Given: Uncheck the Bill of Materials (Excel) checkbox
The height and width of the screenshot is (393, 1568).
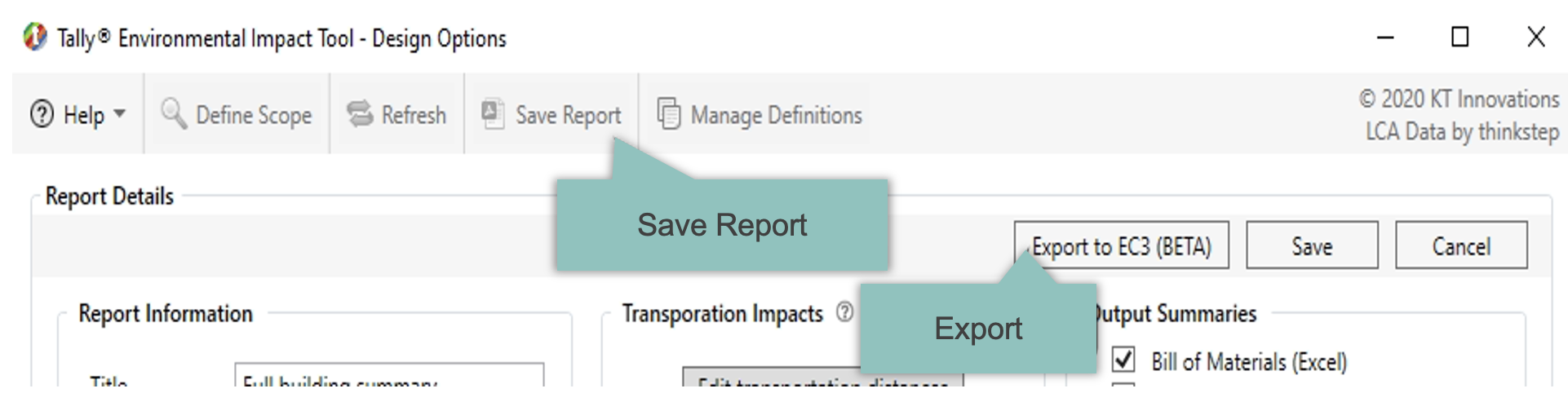Looking at the screenshot, I should [x=1123, y=359].
